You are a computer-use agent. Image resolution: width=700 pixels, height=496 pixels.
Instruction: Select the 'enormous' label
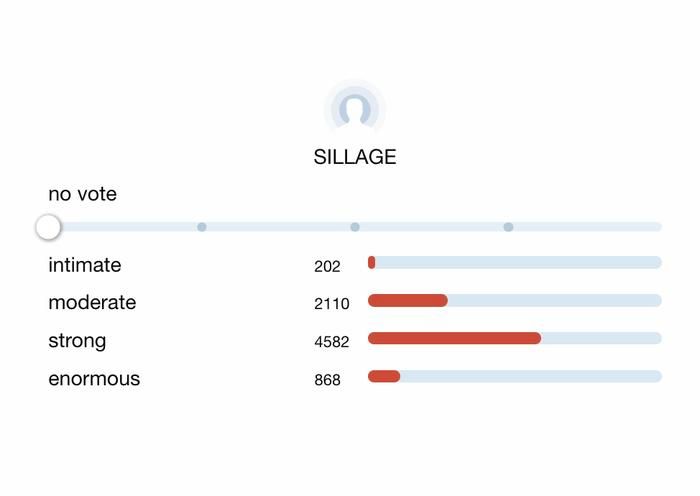(94, 379)
